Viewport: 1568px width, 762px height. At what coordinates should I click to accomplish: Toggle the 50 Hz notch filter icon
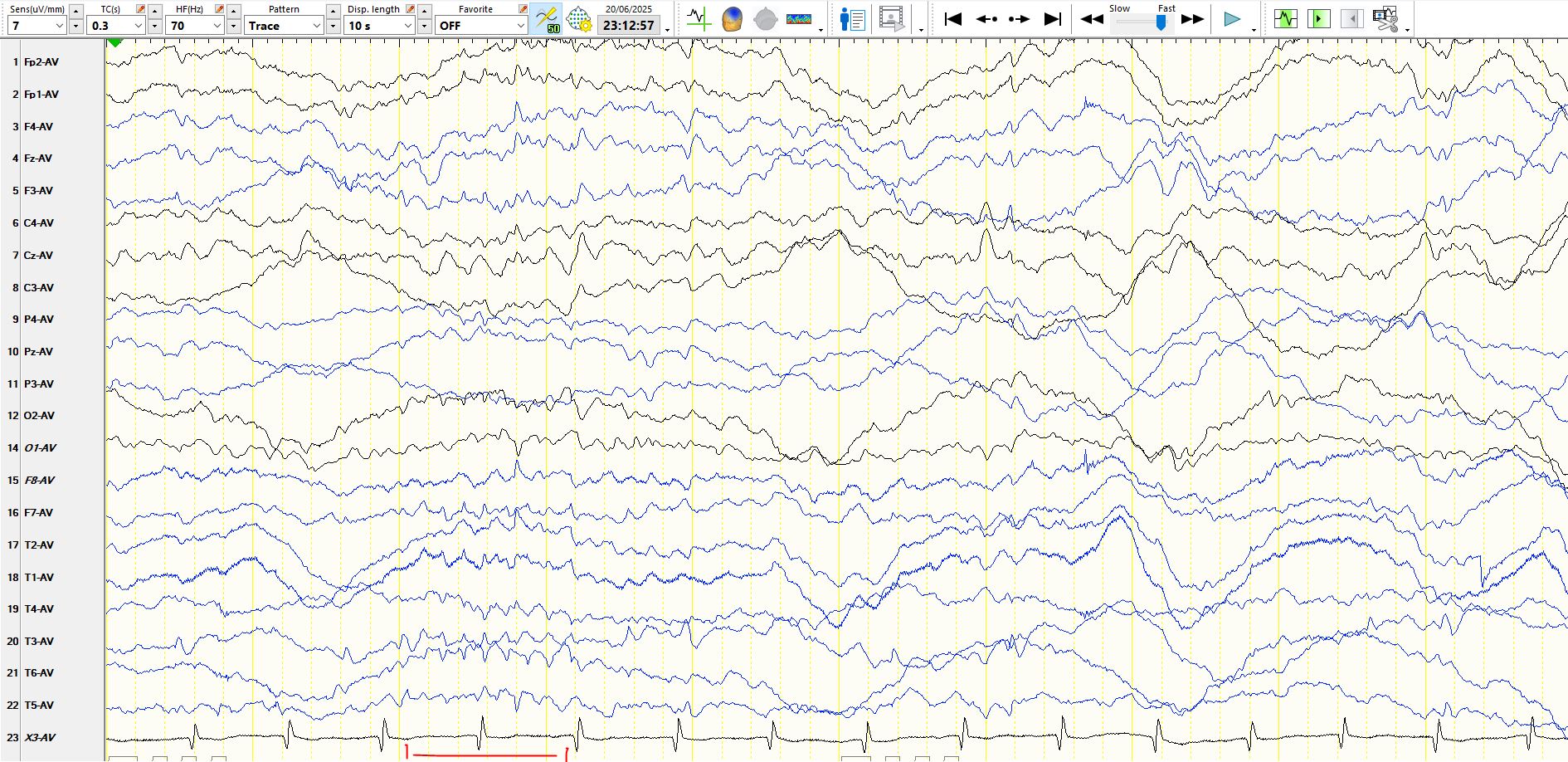(x=547, y=18)
